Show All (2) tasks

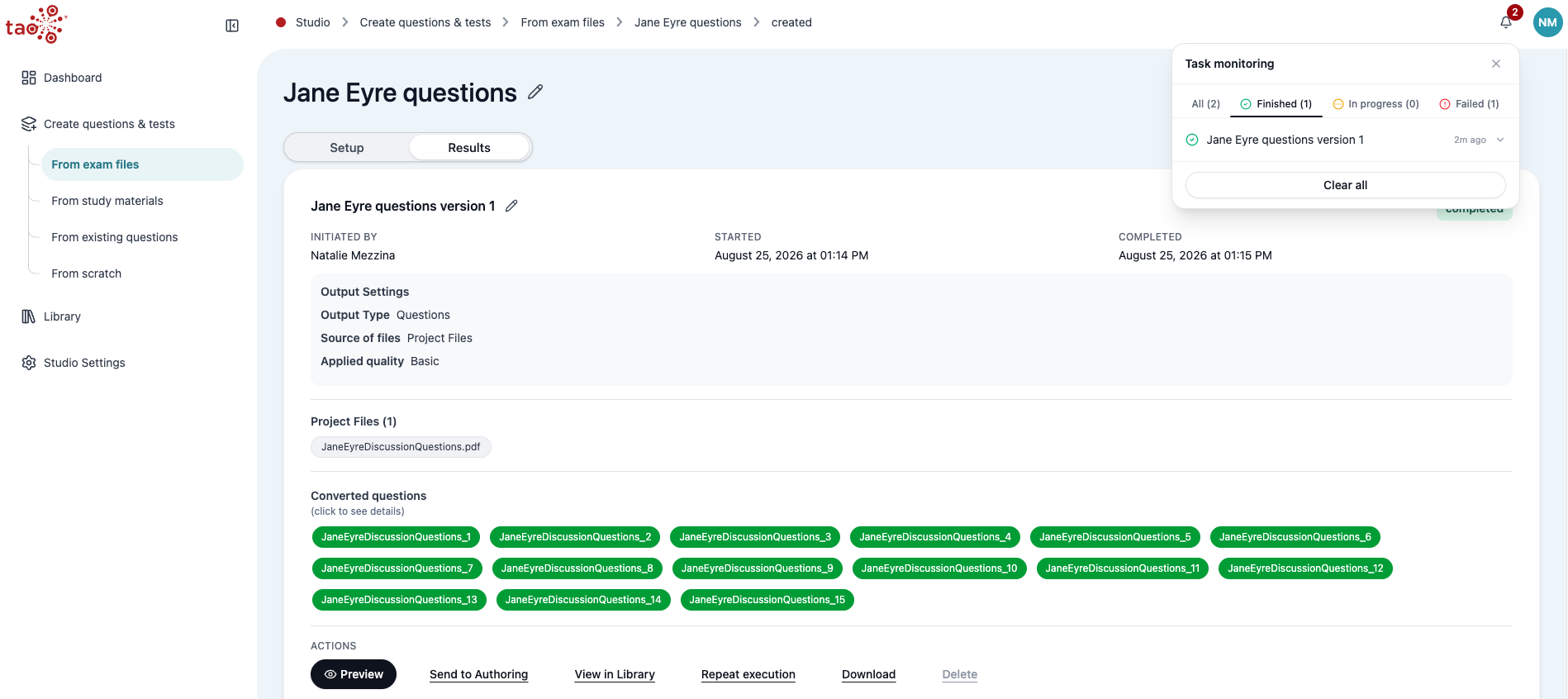tap(1206, 104)
